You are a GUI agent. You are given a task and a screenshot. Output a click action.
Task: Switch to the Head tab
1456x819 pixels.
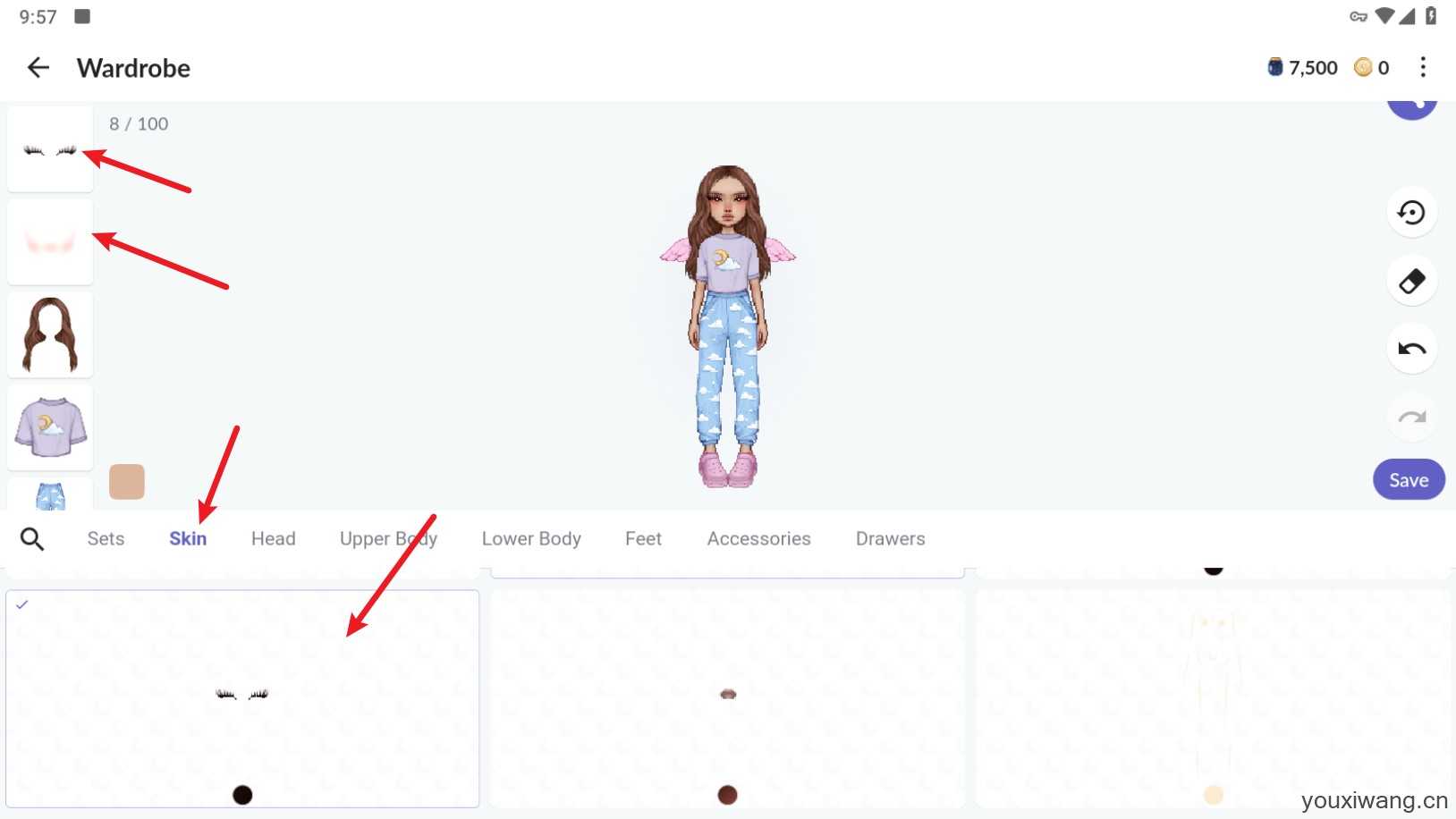(273, 539)
